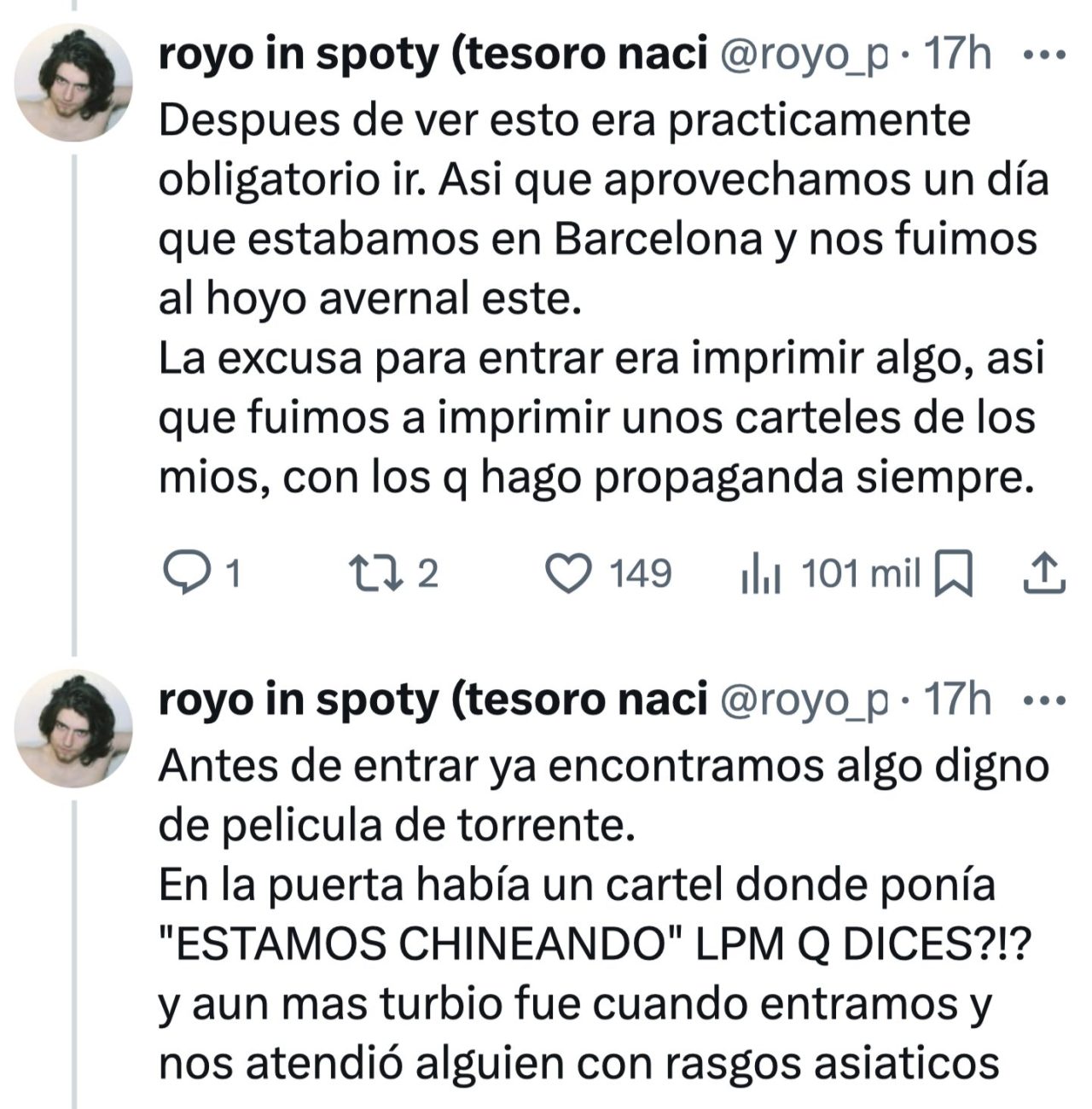
Task: Bookmark the Barcelona tweet
Action: 954,574
